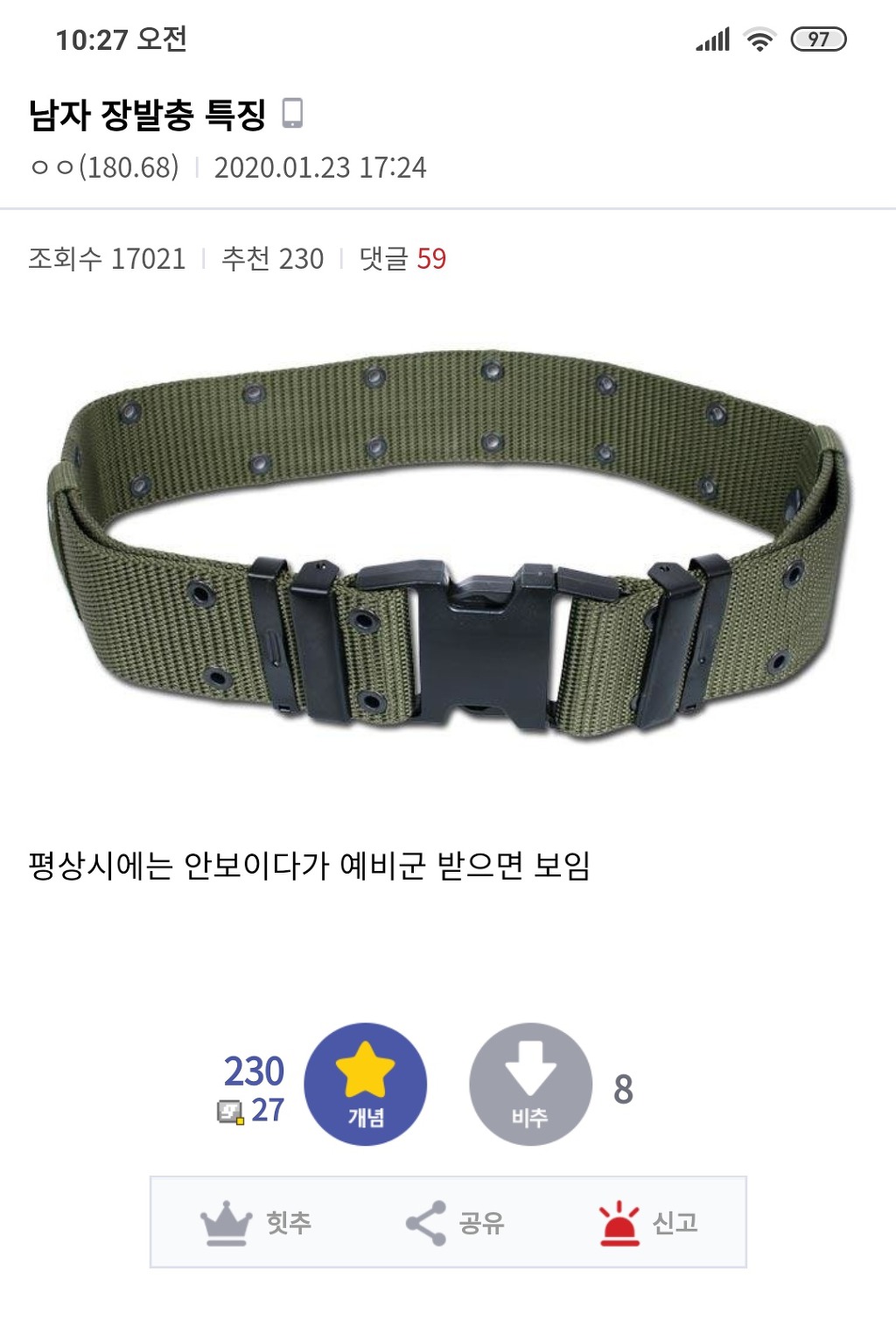Tap the Wi-Fi status icon
The width and height of the screenshot is (896, 1320).
[759, 39]
